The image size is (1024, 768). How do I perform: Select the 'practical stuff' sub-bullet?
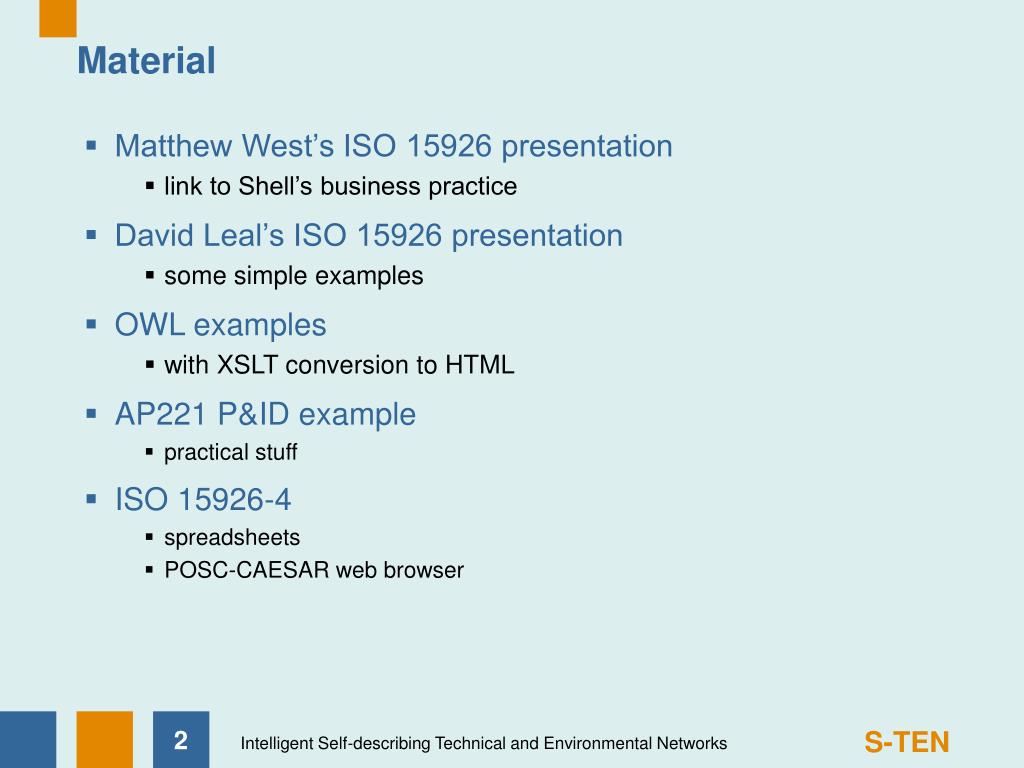pos(231,452)
